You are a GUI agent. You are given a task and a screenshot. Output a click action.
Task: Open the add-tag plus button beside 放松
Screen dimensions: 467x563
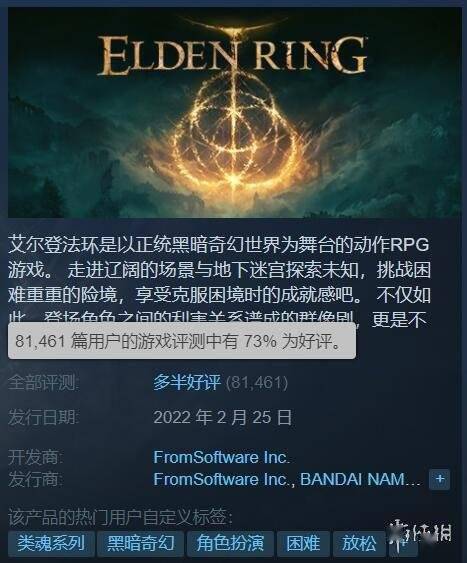(403, 543)
